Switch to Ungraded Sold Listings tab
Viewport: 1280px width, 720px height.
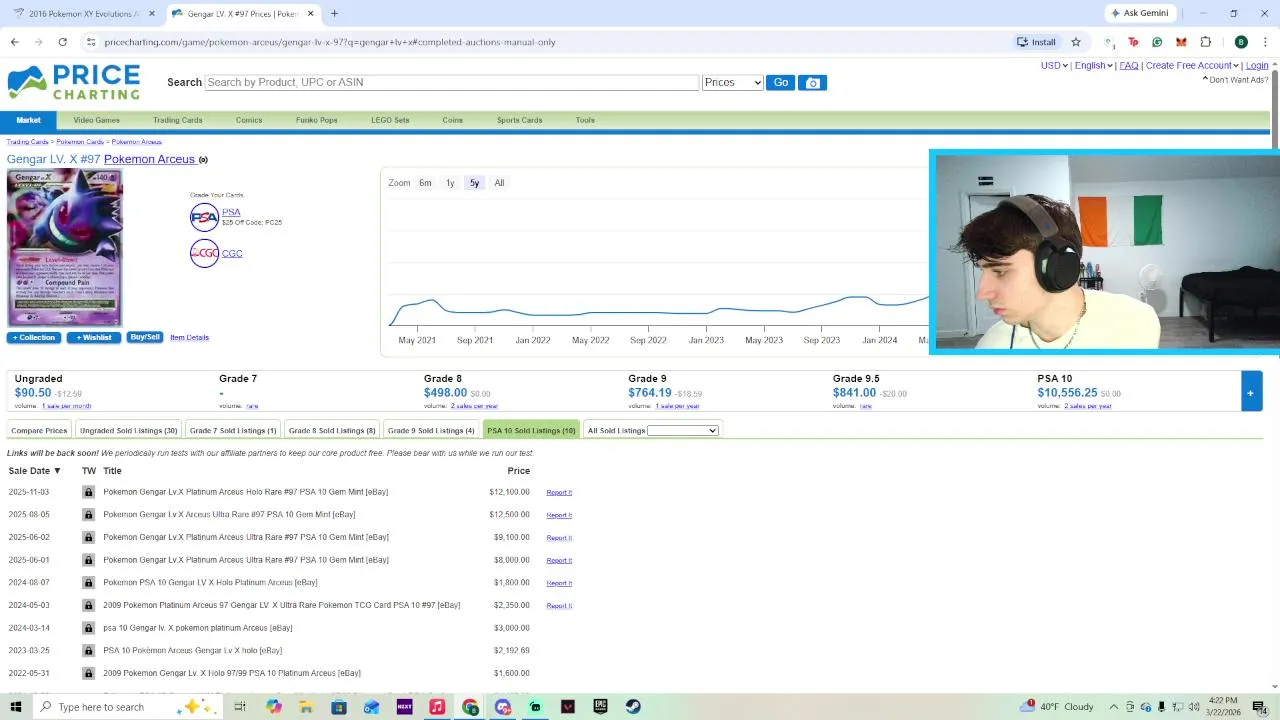click(x=128, y=431)
